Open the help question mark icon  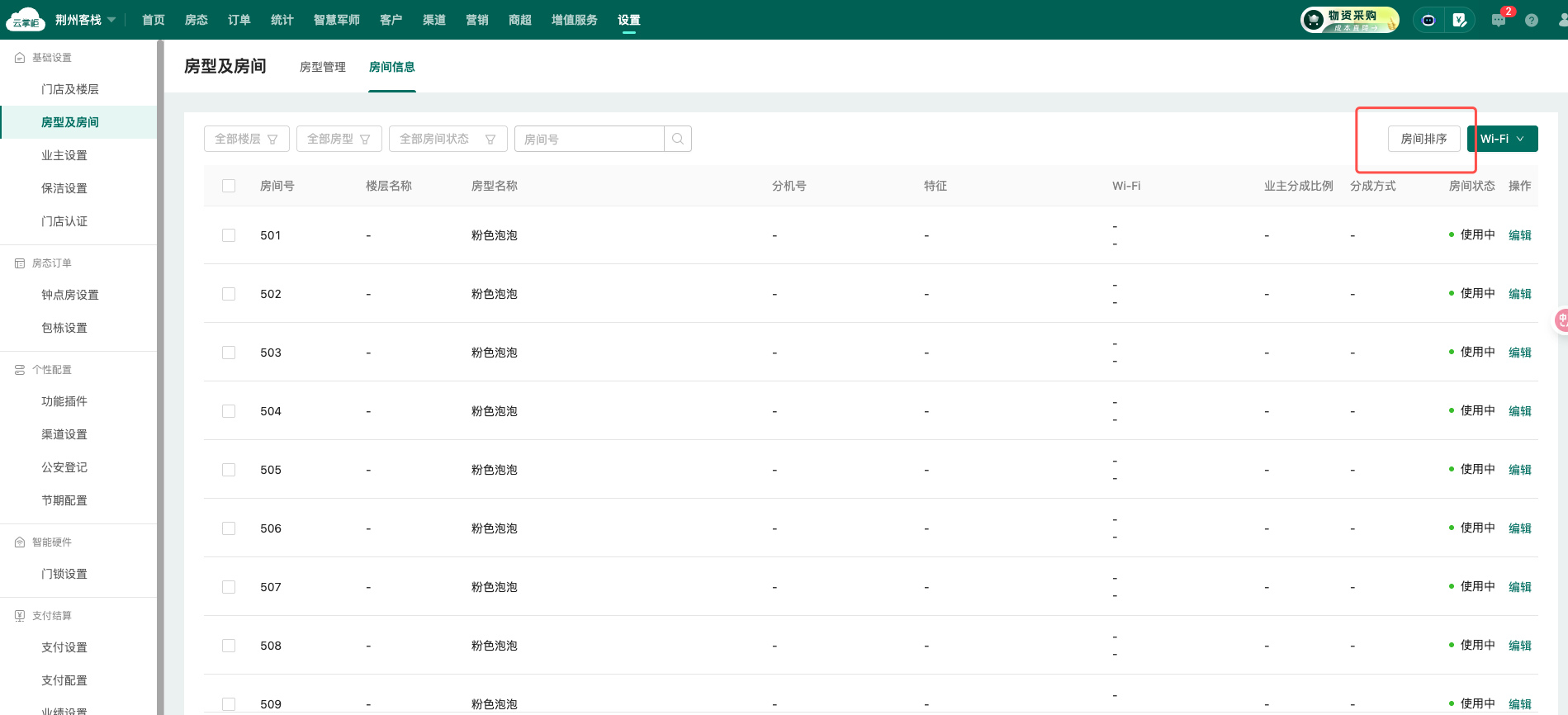1532,21
